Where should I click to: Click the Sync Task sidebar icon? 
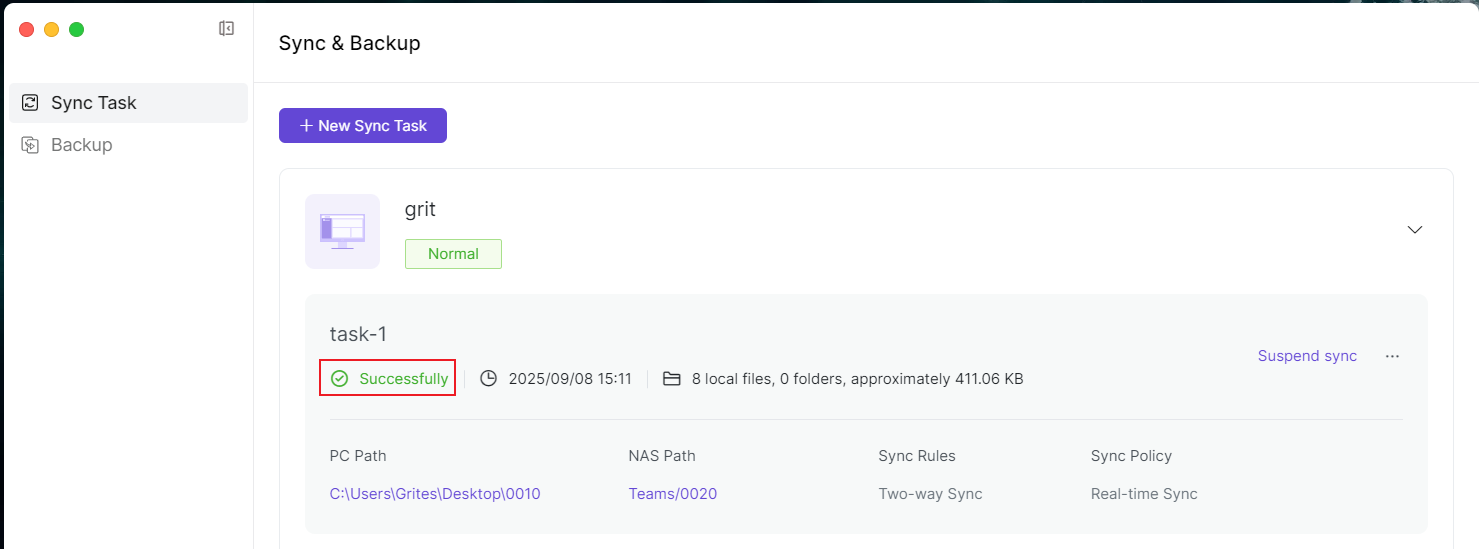click(30, 103)
